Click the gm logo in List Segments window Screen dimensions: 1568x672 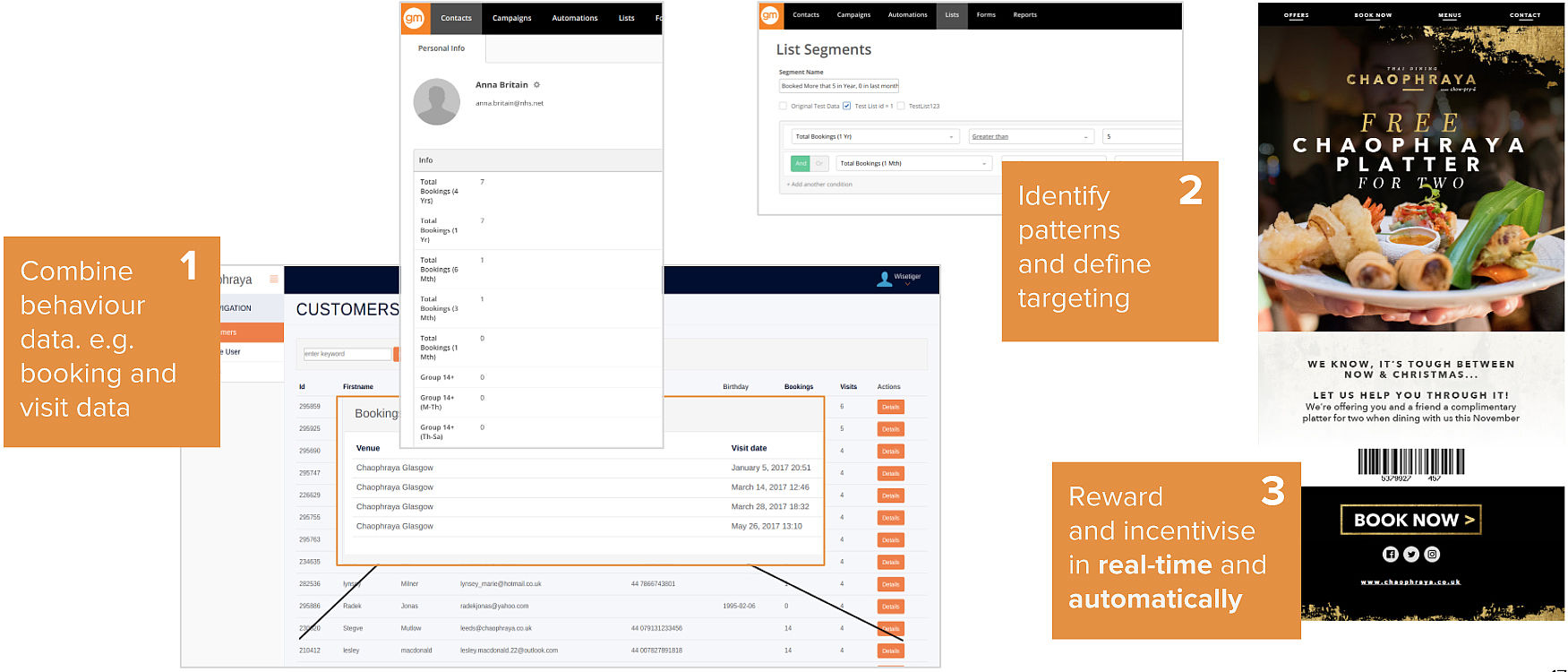click(x=769, y=15)
